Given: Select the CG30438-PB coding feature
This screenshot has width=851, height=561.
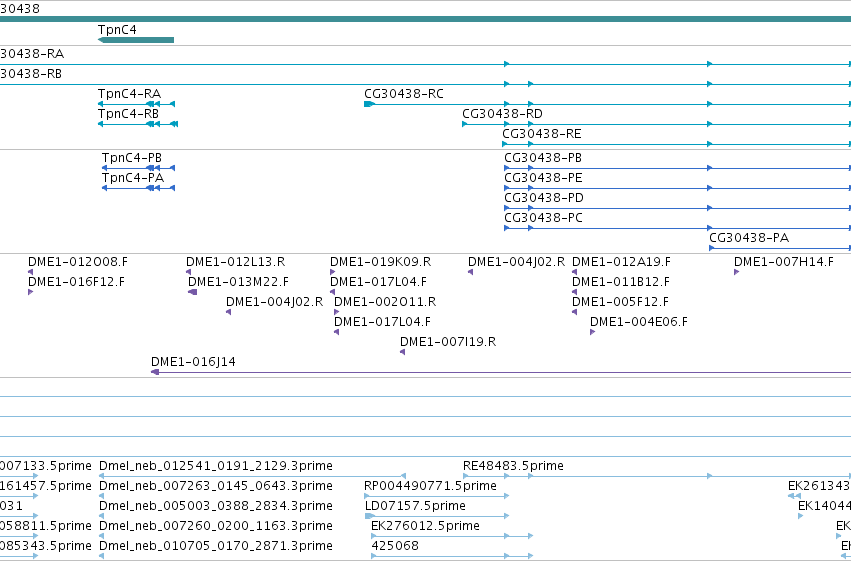Looking at the screenshot, I should [x=677, y=168].
